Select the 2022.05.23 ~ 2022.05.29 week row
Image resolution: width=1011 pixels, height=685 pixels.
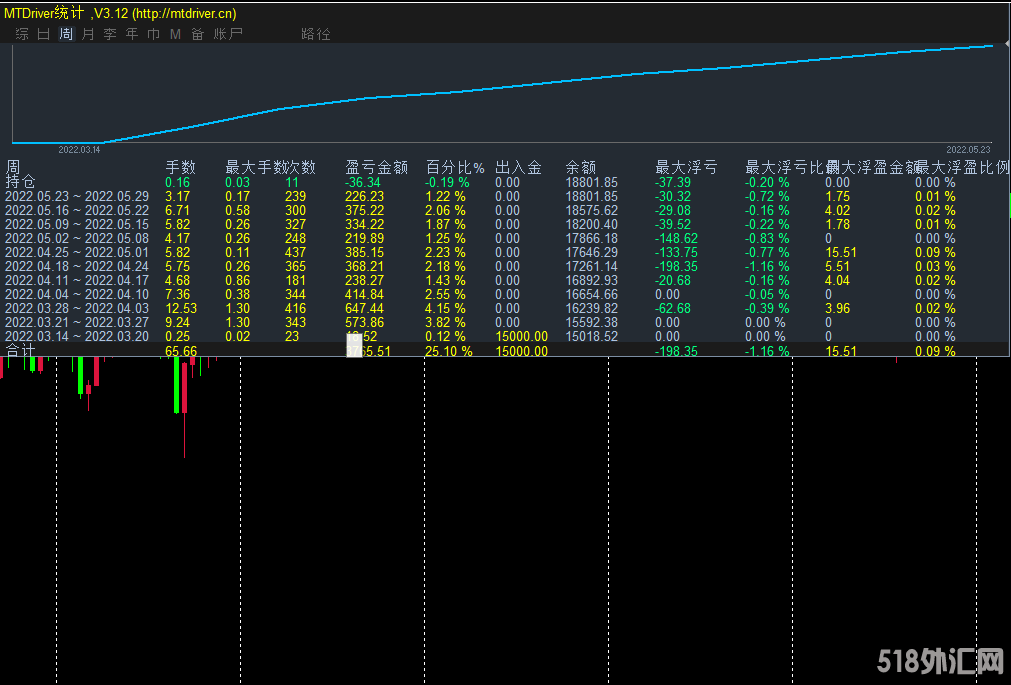[77, 197]
